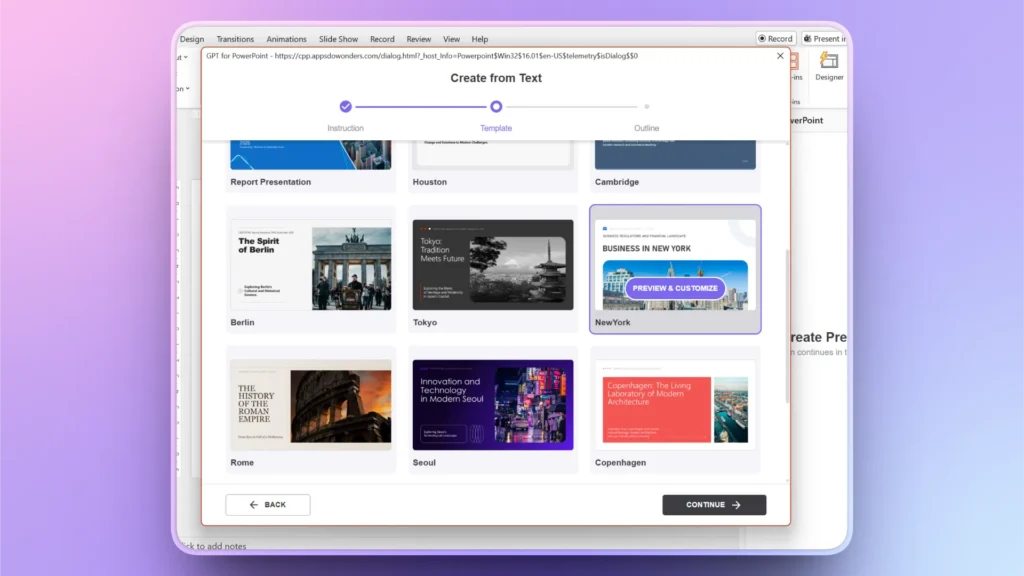The image size is (1024, 576).
Task: Open the Transitions ribbon tab
Action: point(235,39)
